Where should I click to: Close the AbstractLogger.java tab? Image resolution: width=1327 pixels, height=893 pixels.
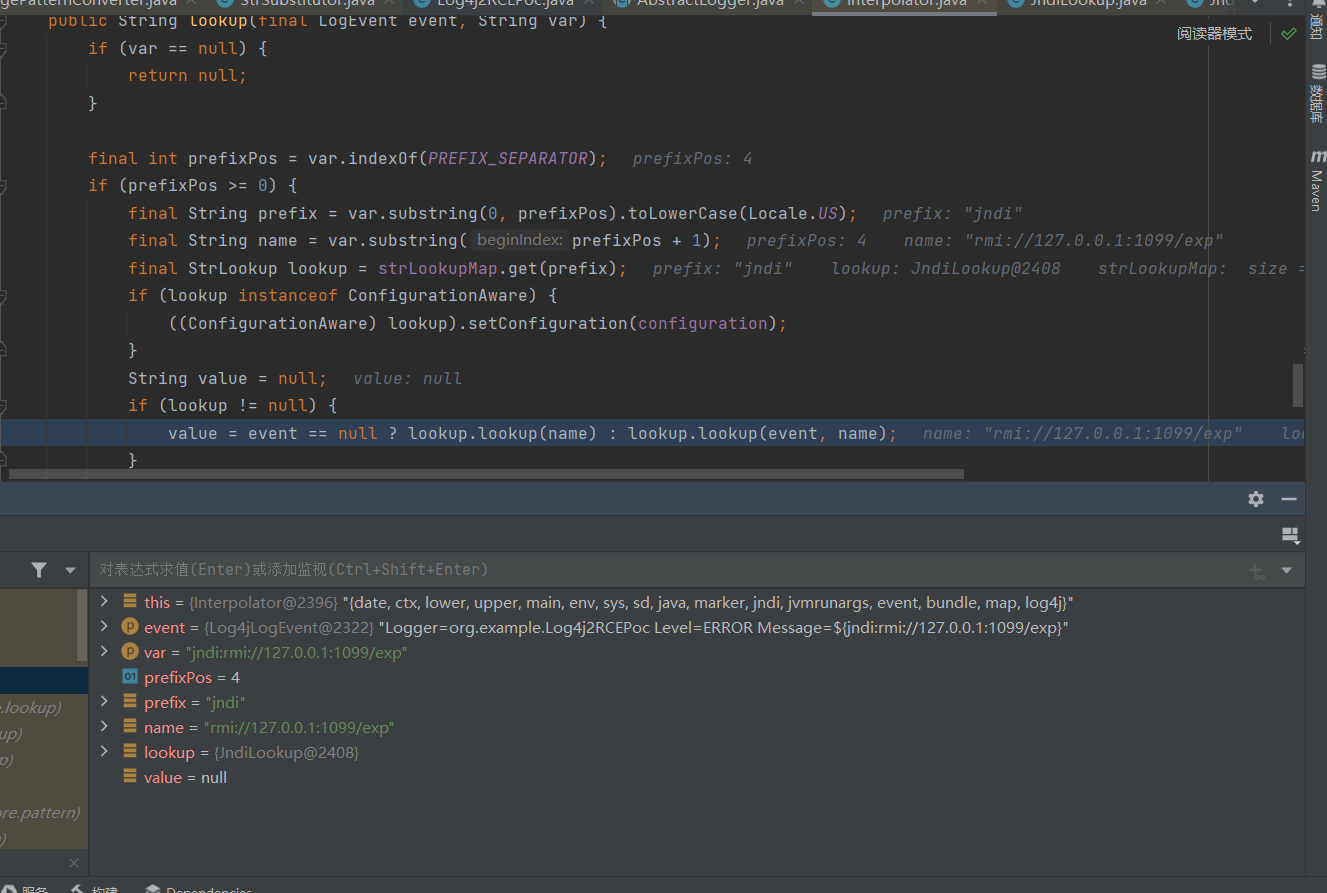[x=801, y=3]
